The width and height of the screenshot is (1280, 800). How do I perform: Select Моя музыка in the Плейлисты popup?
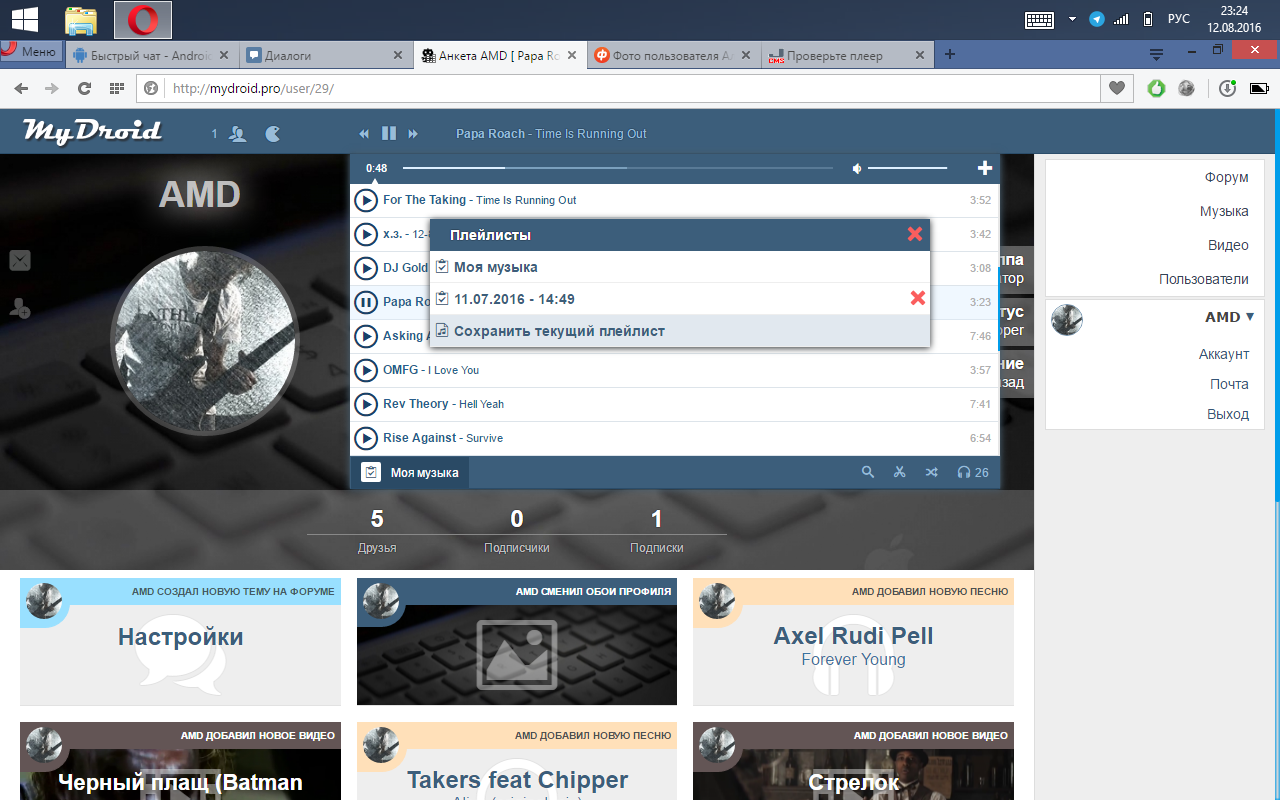680,267
